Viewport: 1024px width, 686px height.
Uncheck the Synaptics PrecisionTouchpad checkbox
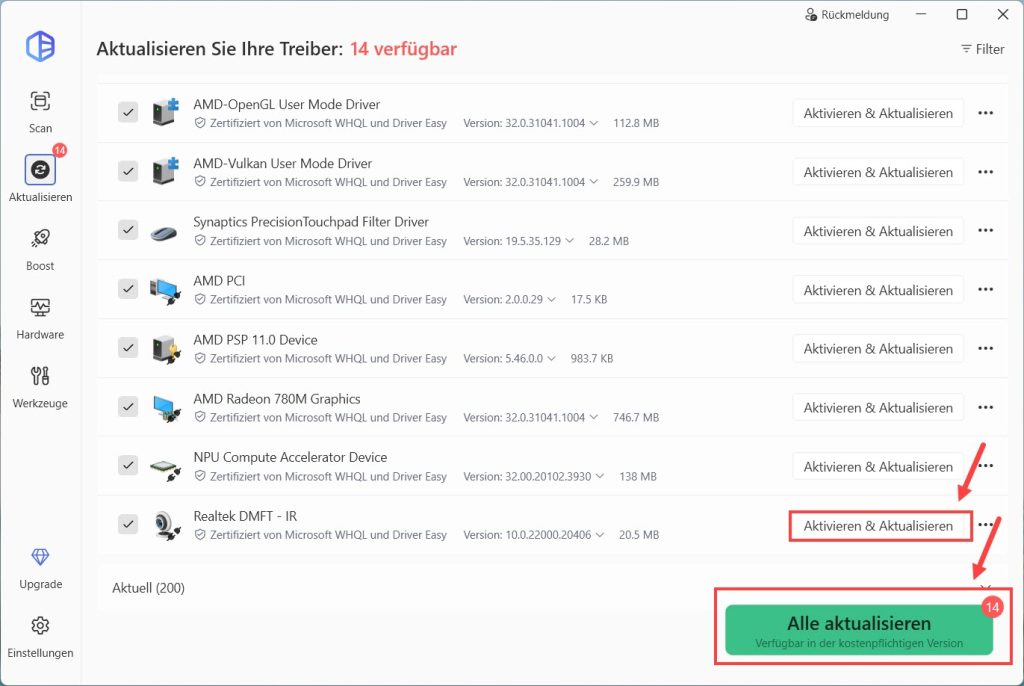(128, 230)
